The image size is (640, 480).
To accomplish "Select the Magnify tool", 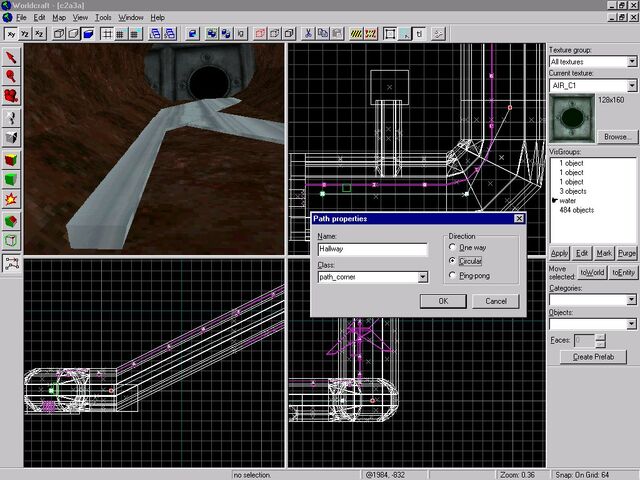I will coord(11,77).
